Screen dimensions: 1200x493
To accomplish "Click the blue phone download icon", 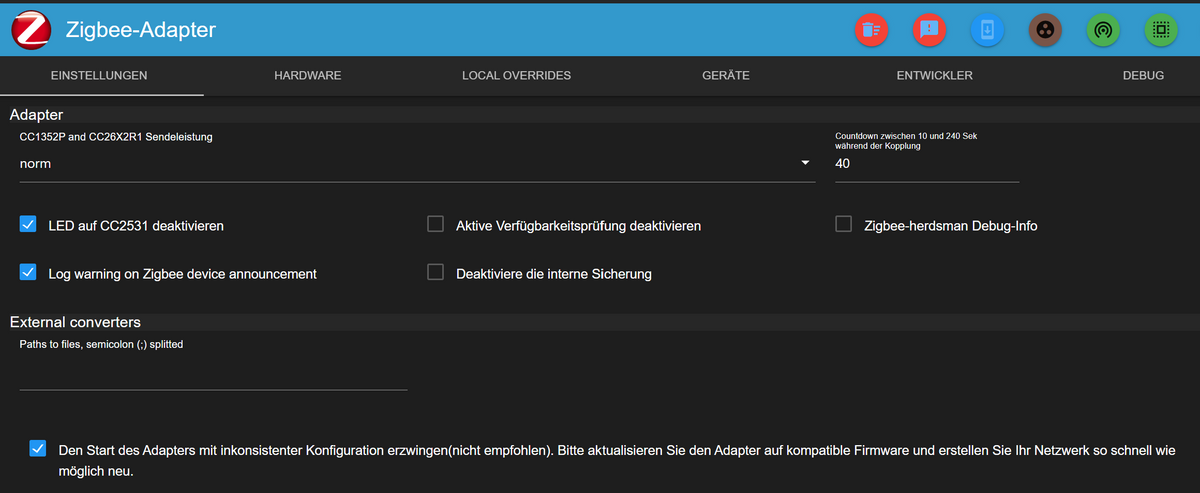I will (x=987, y=30).
